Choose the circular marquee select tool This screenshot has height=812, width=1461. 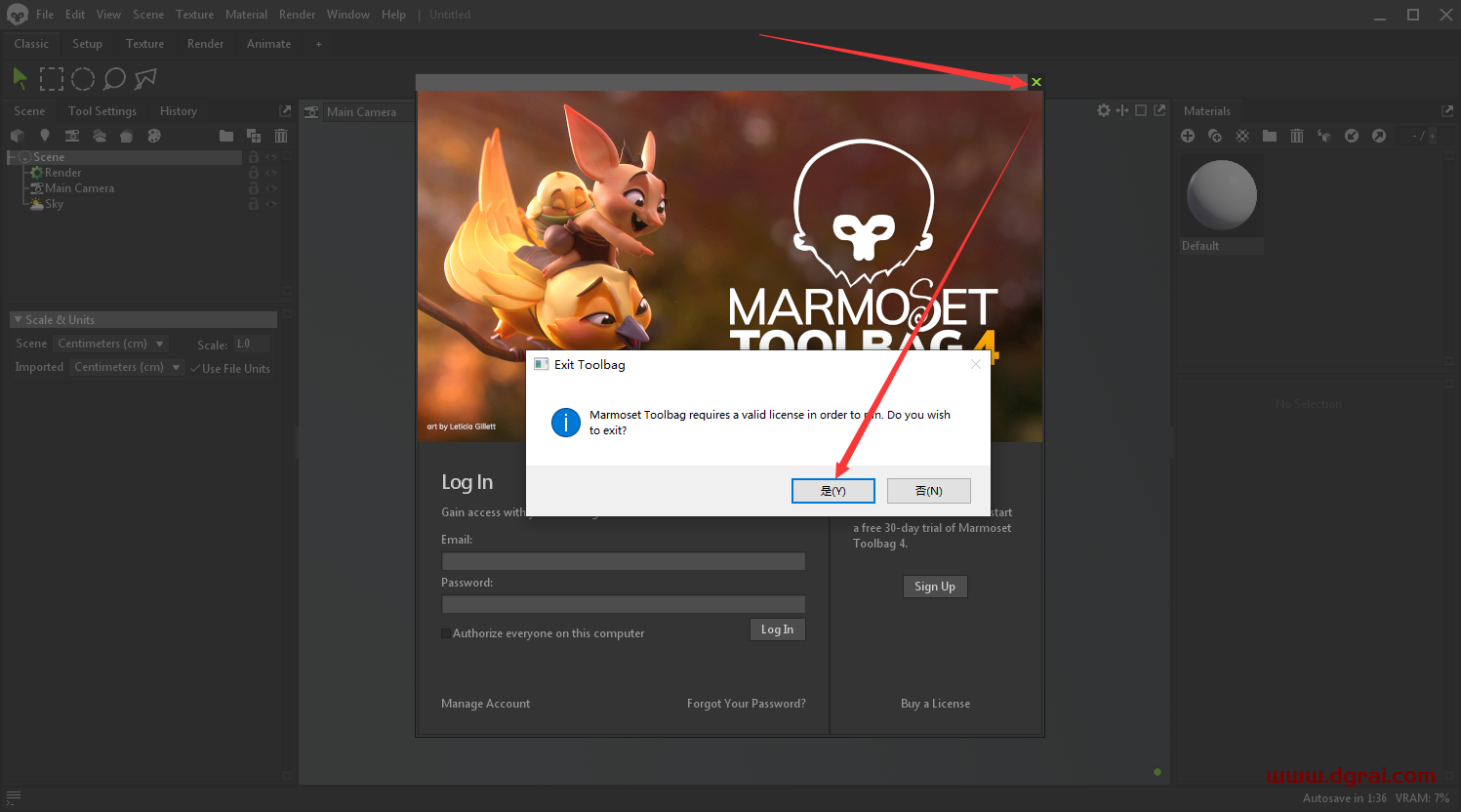(83, 78)
